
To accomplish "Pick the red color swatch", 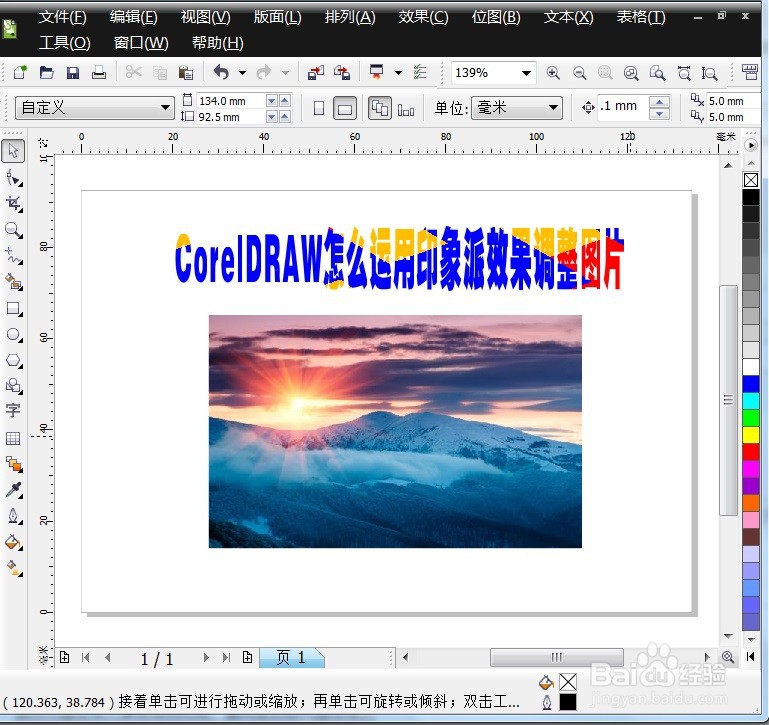I will [750, 451].
